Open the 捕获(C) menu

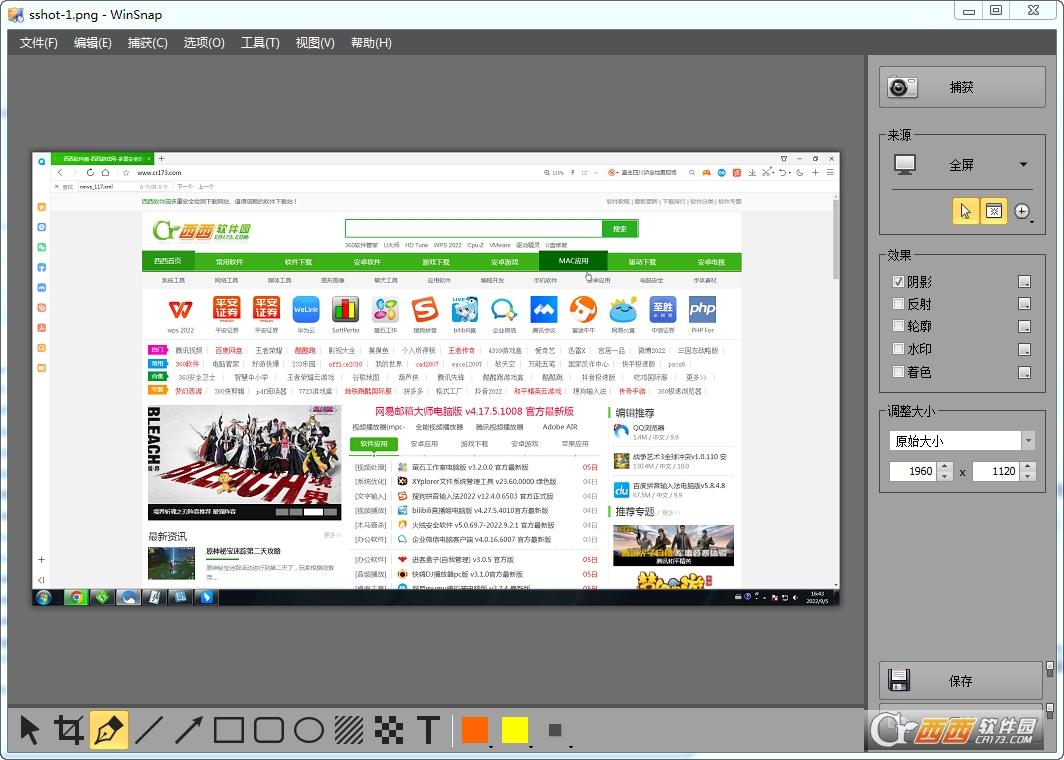(x=147, y=43)
